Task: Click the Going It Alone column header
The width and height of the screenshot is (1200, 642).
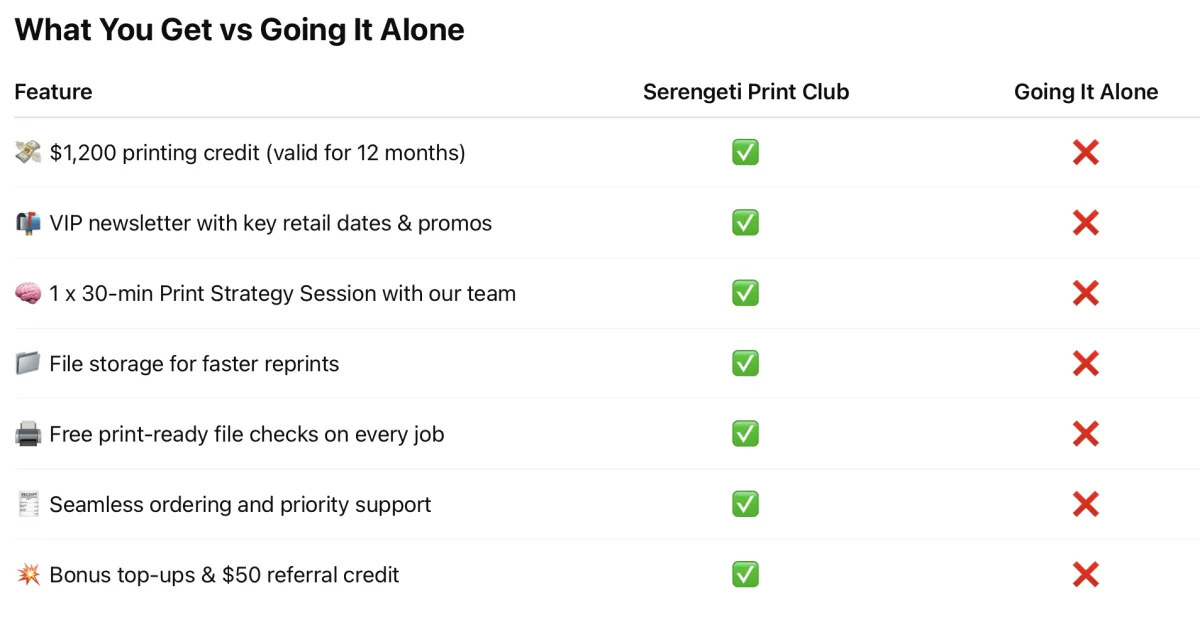Action: [1086, 92]
